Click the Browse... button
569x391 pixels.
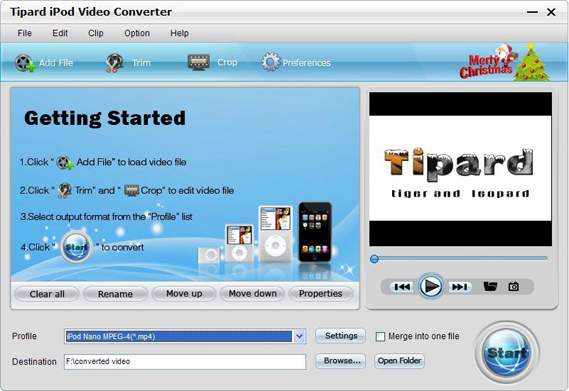[x=341, y=361]
